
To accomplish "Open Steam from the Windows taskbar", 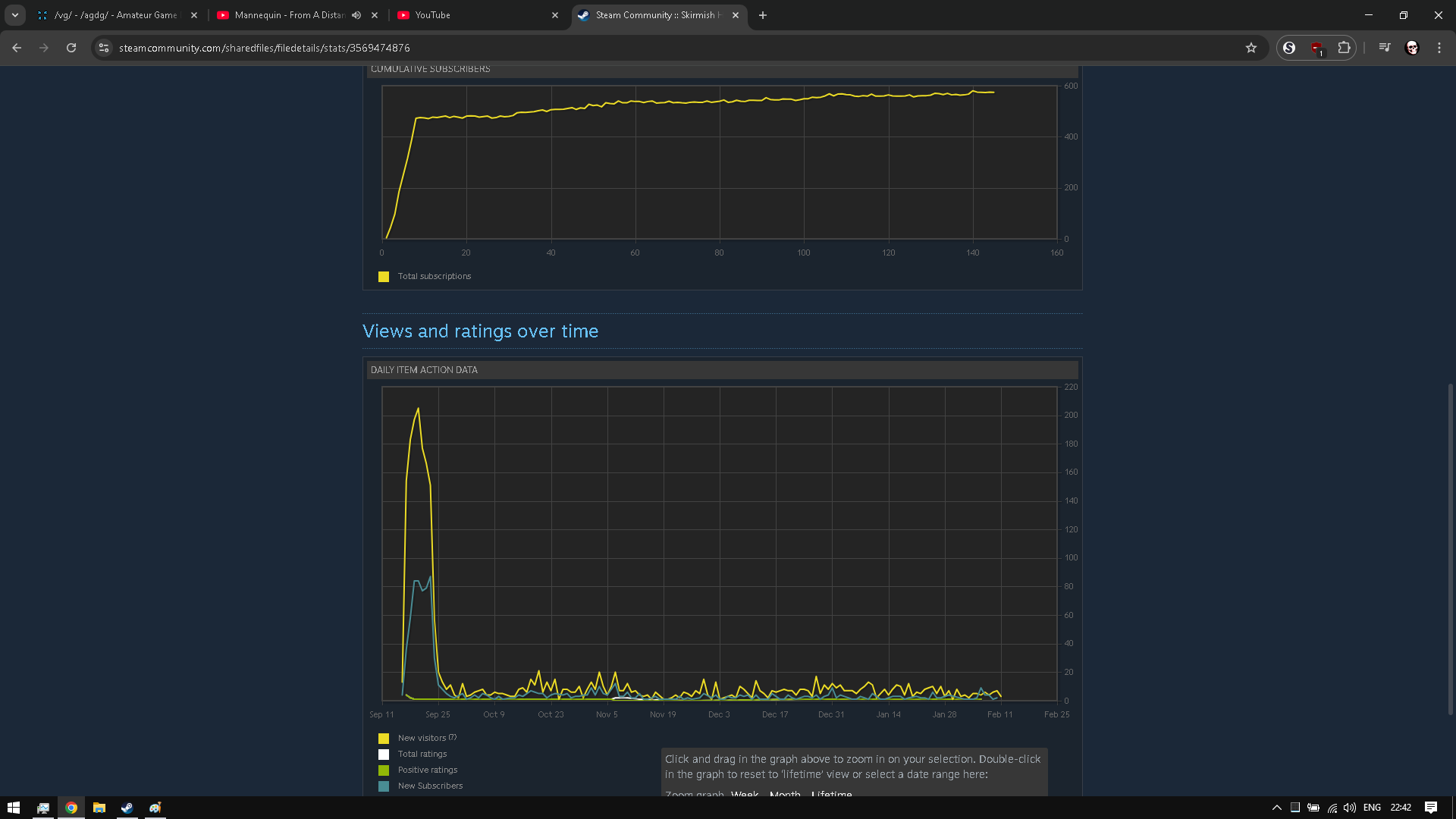I will click(x=127, y=808).
